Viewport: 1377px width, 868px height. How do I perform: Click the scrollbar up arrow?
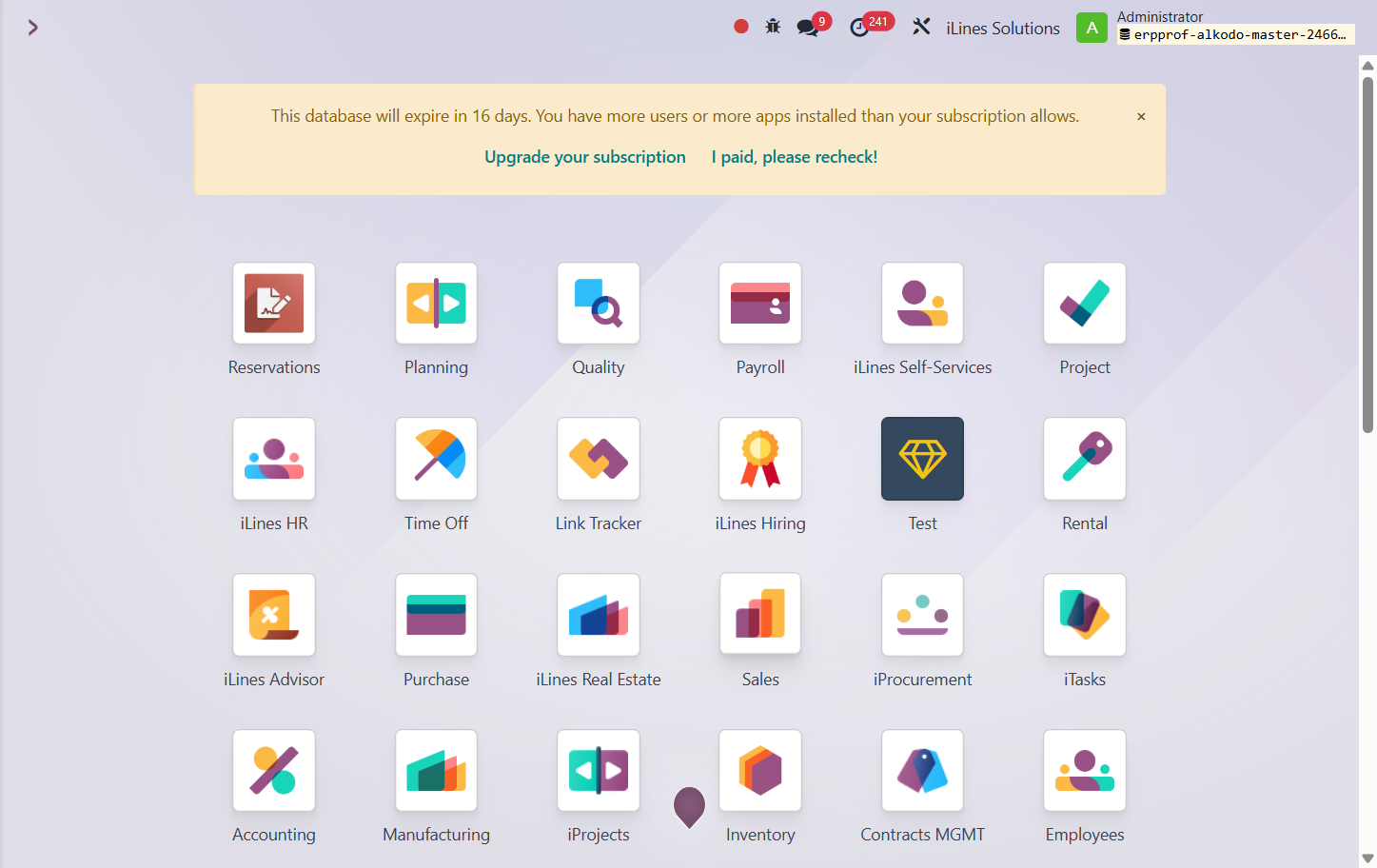pyautogui.click(x=1367, y=66)
